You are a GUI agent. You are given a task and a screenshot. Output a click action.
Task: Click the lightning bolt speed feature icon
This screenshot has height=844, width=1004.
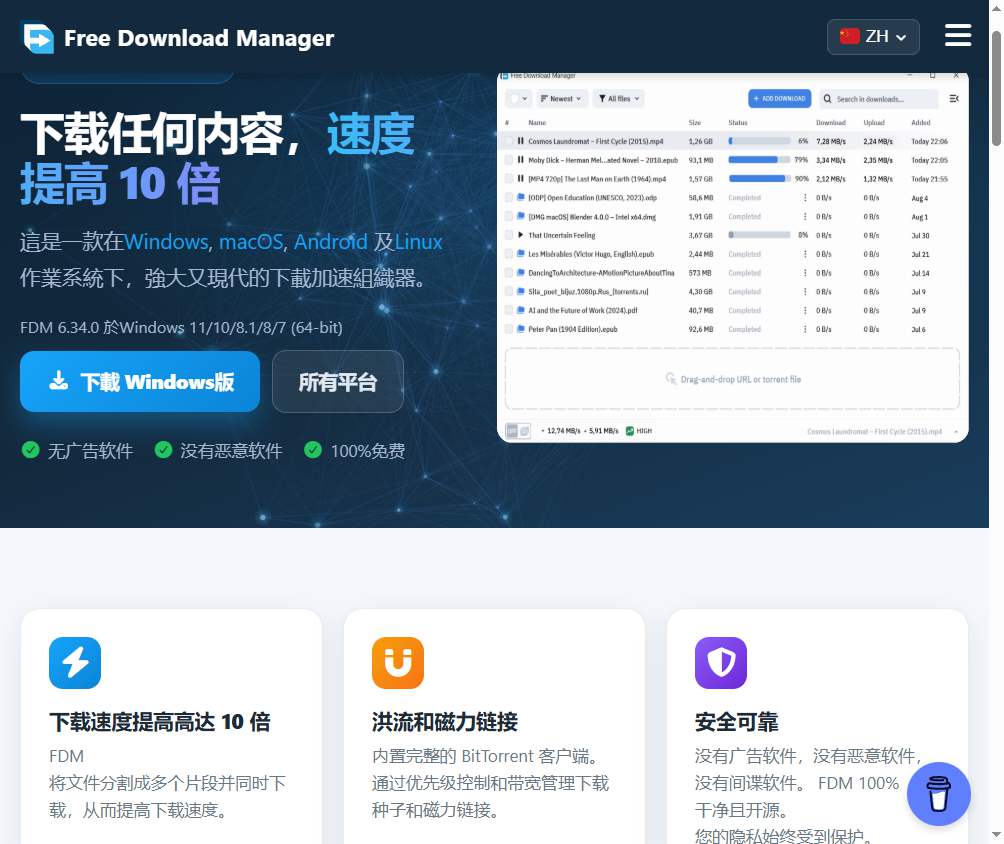point(75,663)
